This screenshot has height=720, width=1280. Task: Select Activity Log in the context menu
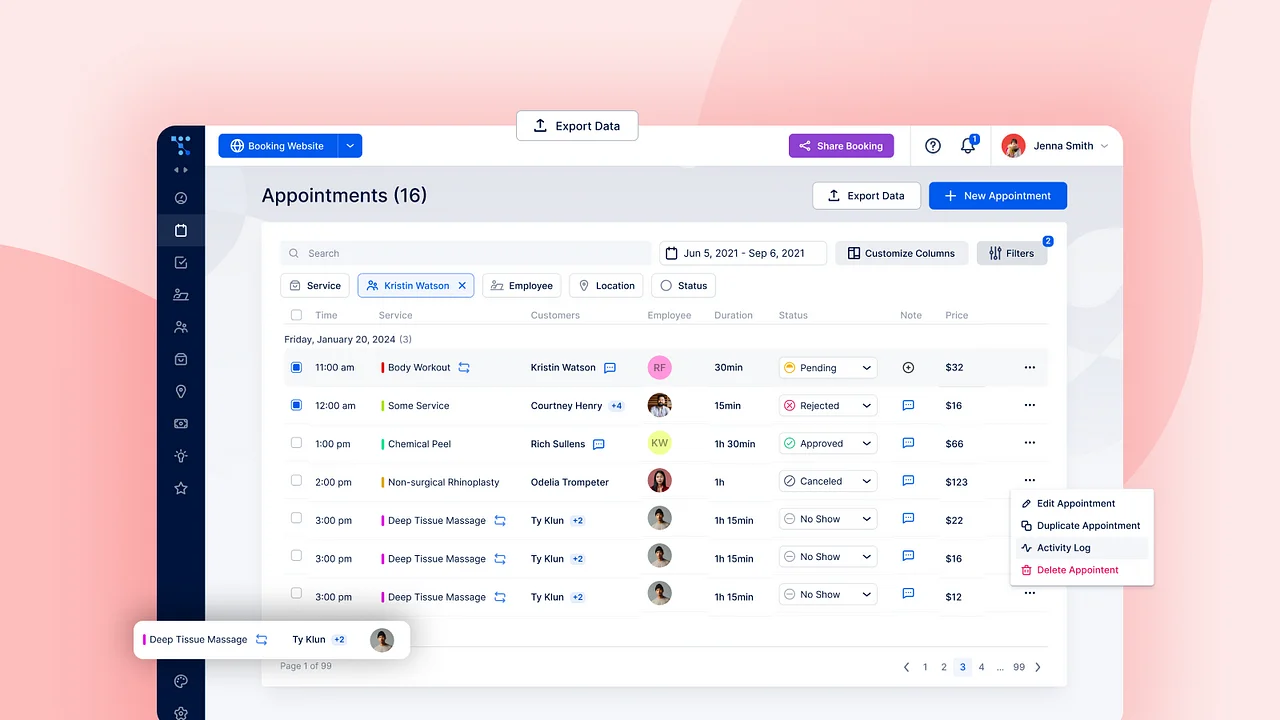(1063, 547)
